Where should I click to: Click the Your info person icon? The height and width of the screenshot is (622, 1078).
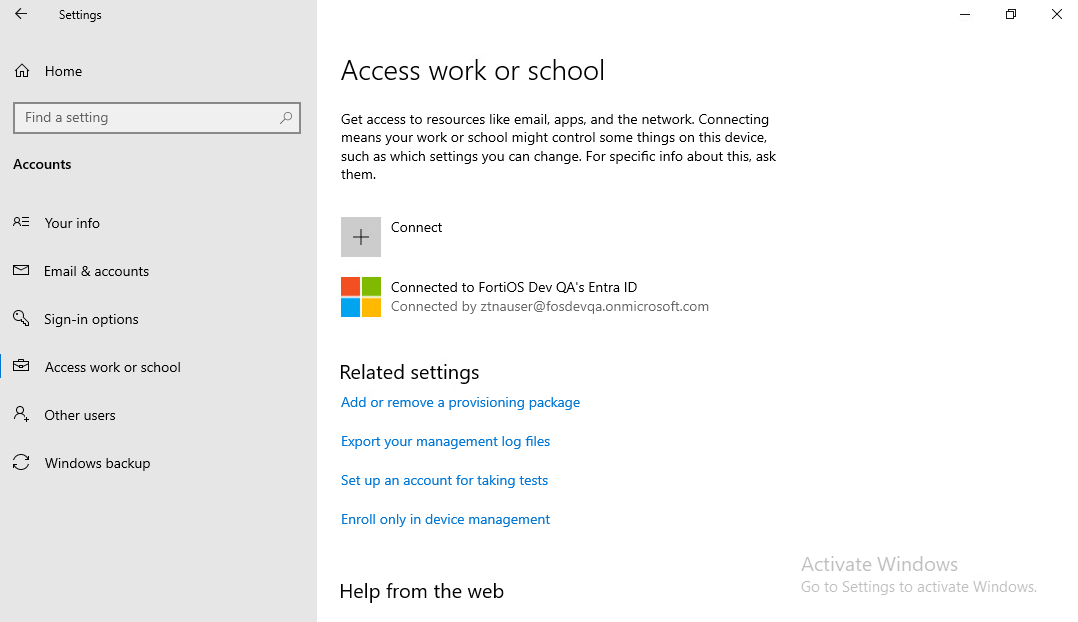[21, 223]
